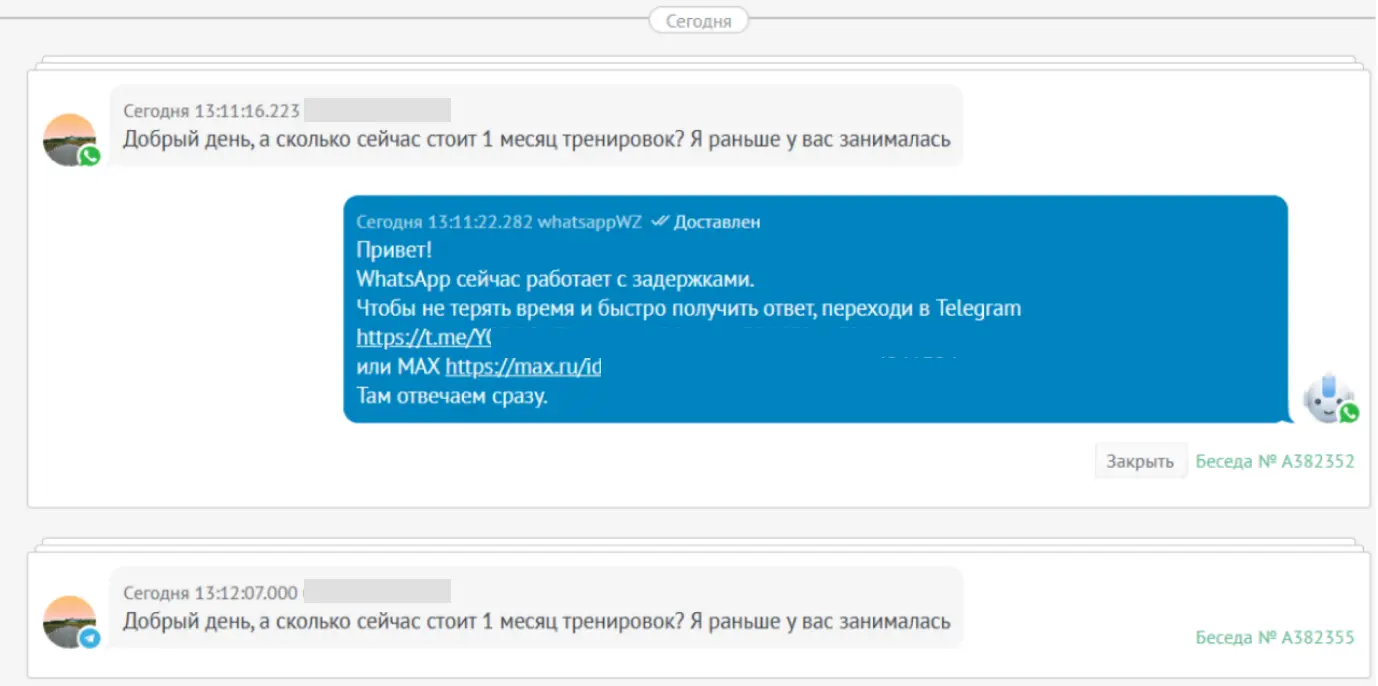The width and height of the screenshot is (1378, 686).
Task: Click the customer avatar in the Telegram conversation
Action: (68, 620)
